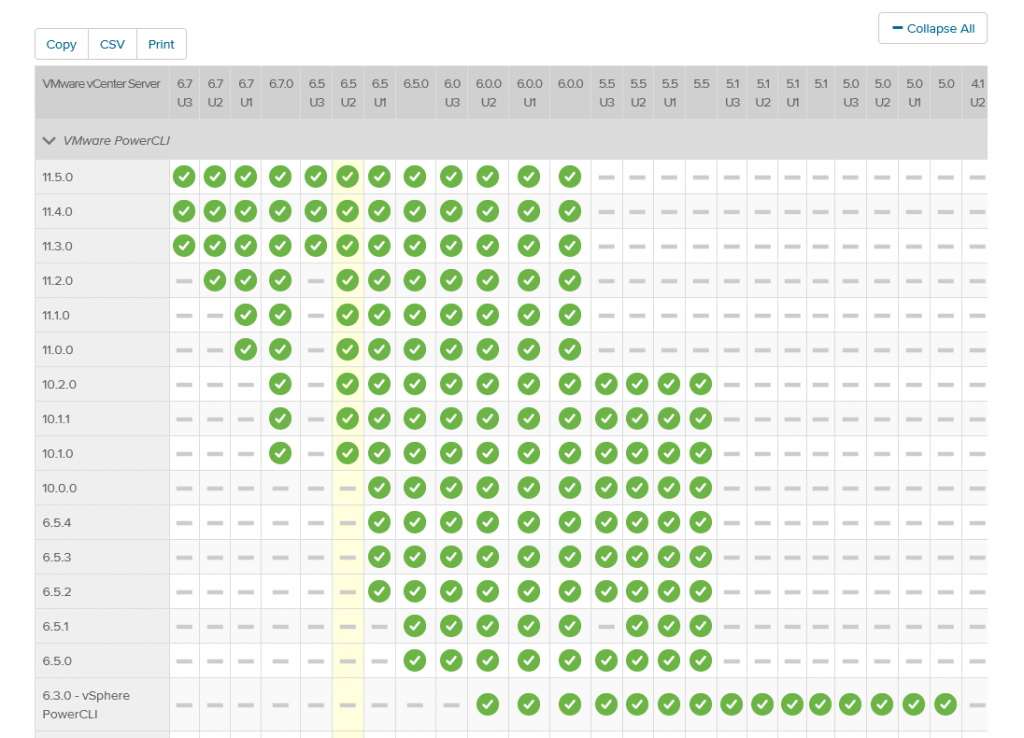1024x738 pixels.
Task: Click the 6.7 U3 column header
Action: [x=184, y=93]
